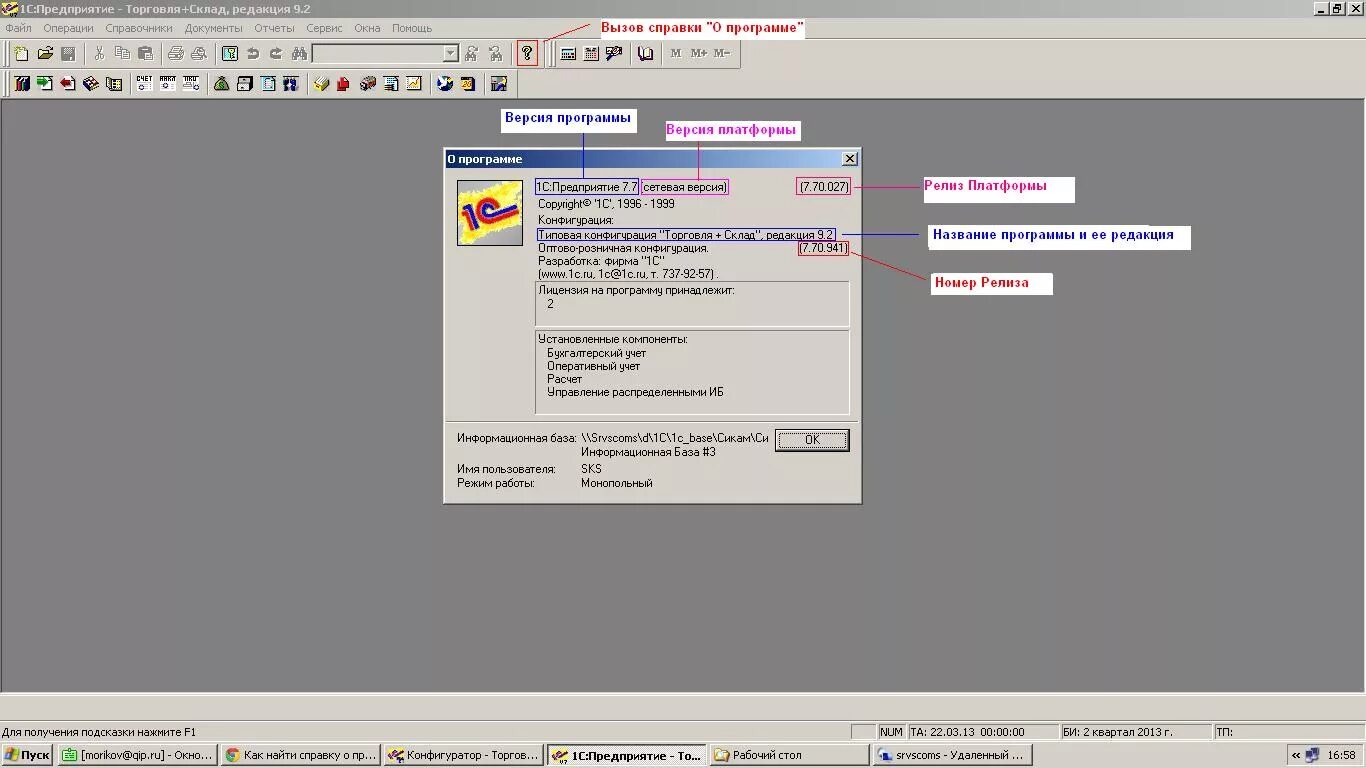Open the Сервис menu

pyautogui.click(x=324, y=28)
